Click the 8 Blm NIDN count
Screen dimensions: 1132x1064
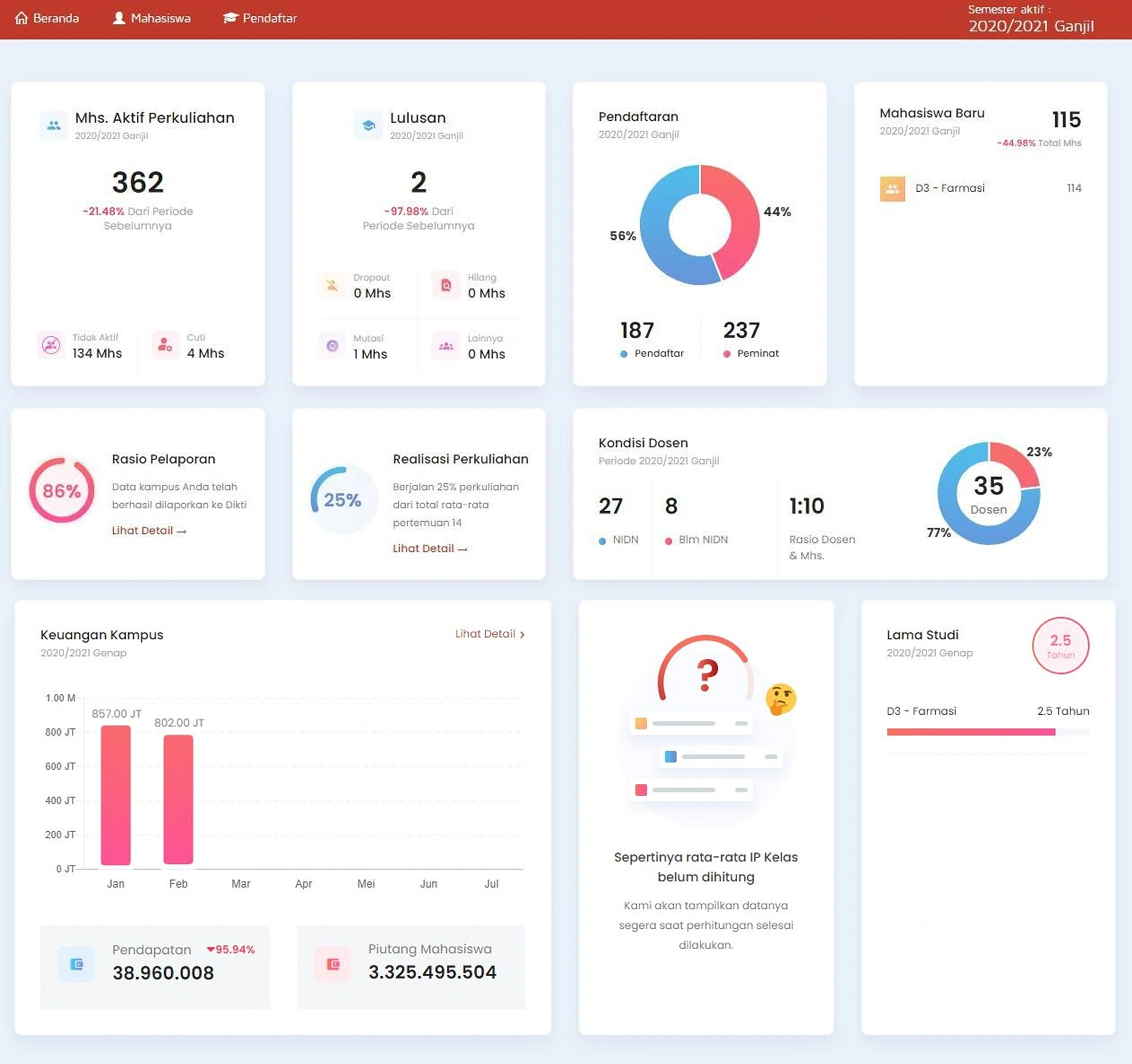tap(671, 506)
